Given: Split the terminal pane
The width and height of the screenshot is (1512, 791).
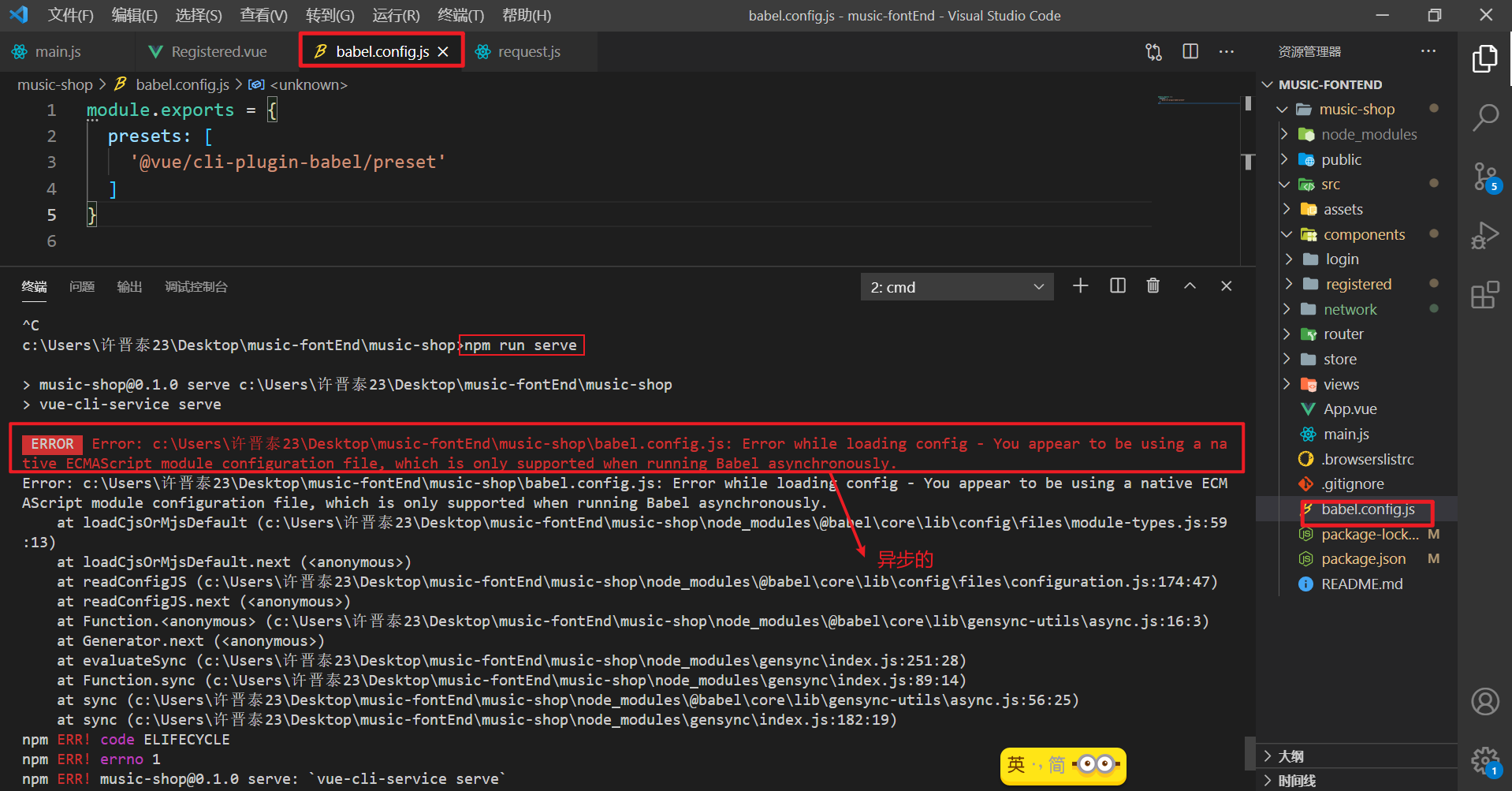Looking at the screenshot, I should (1117, 285).
